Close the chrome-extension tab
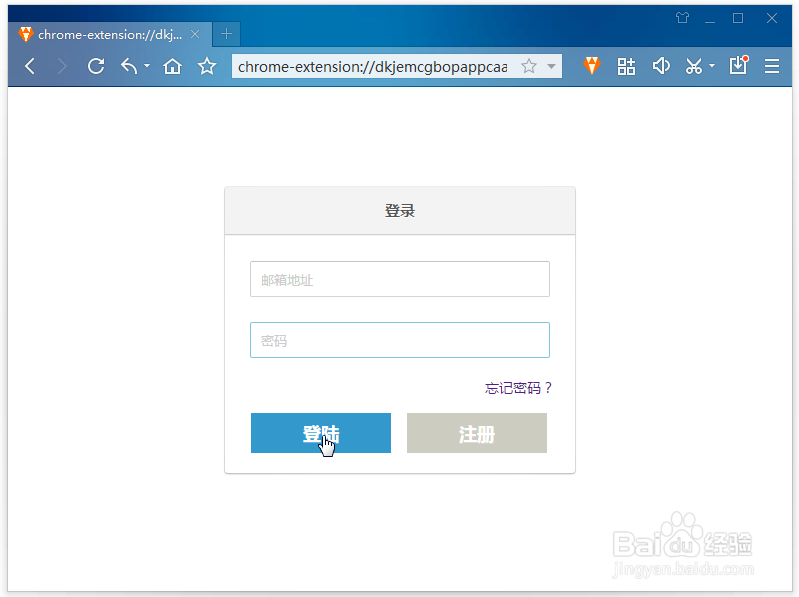The image size is (799, 597). (x=195, y=35)
